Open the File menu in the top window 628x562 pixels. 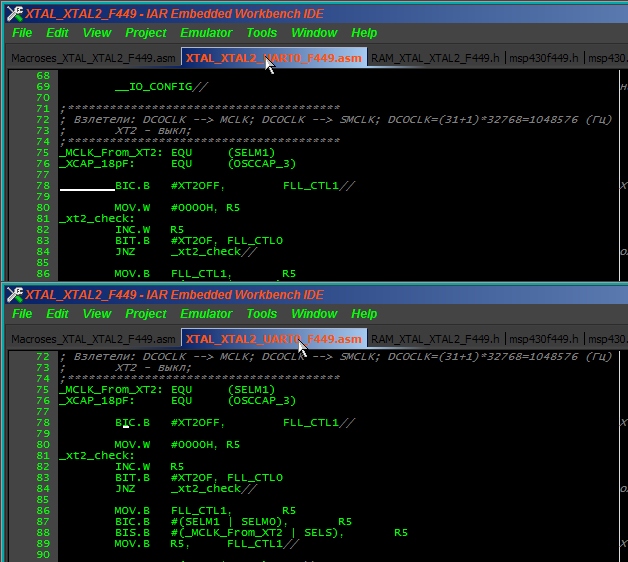[x=22, y=33]
